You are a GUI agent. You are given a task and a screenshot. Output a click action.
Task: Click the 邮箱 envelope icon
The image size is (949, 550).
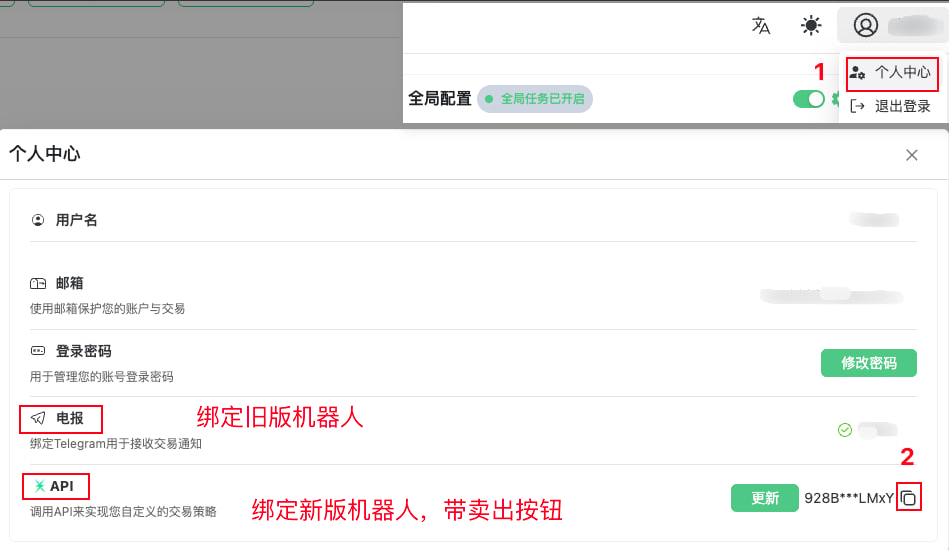pyautogui.click(x=38, y=284)
